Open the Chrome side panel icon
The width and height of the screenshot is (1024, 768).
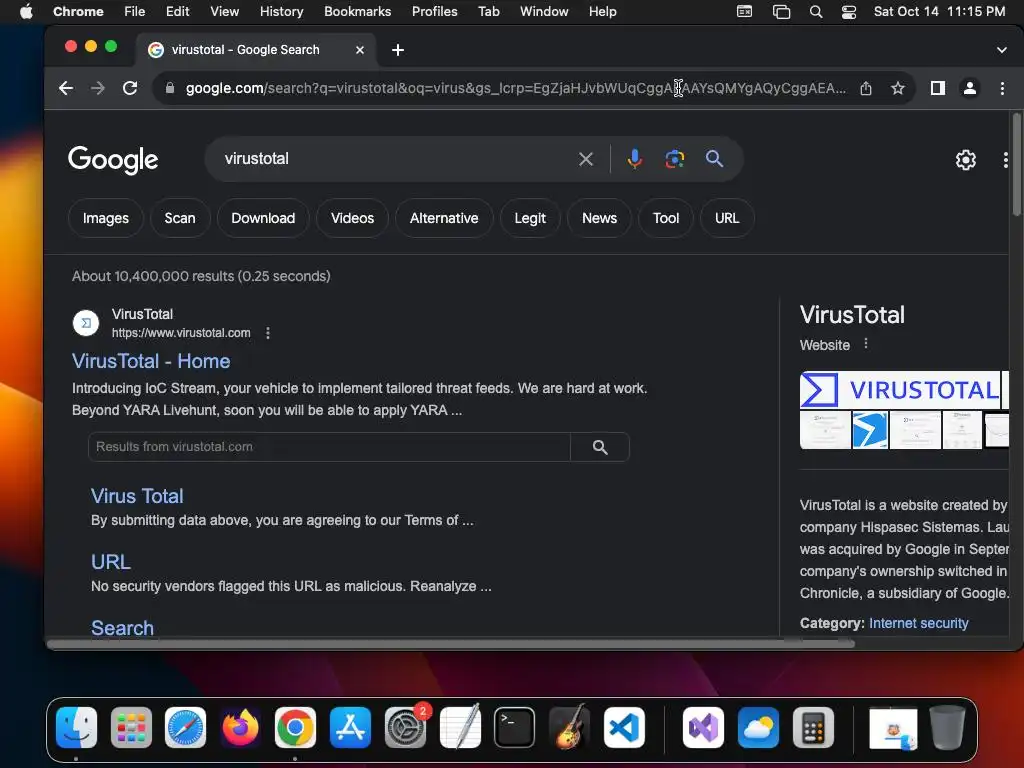[938, 88]
